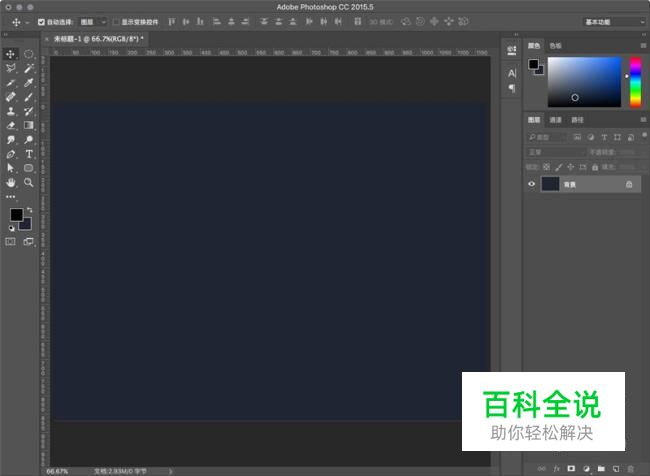Open the layer blend mode dropdown

tap(555, 152)
